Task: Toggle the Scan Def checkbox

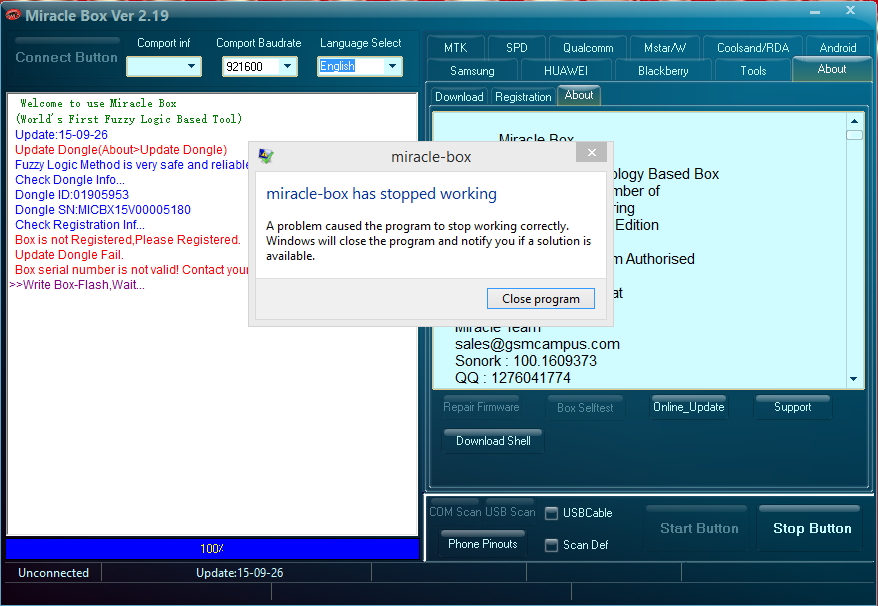Action: click(x=552, y=545)
